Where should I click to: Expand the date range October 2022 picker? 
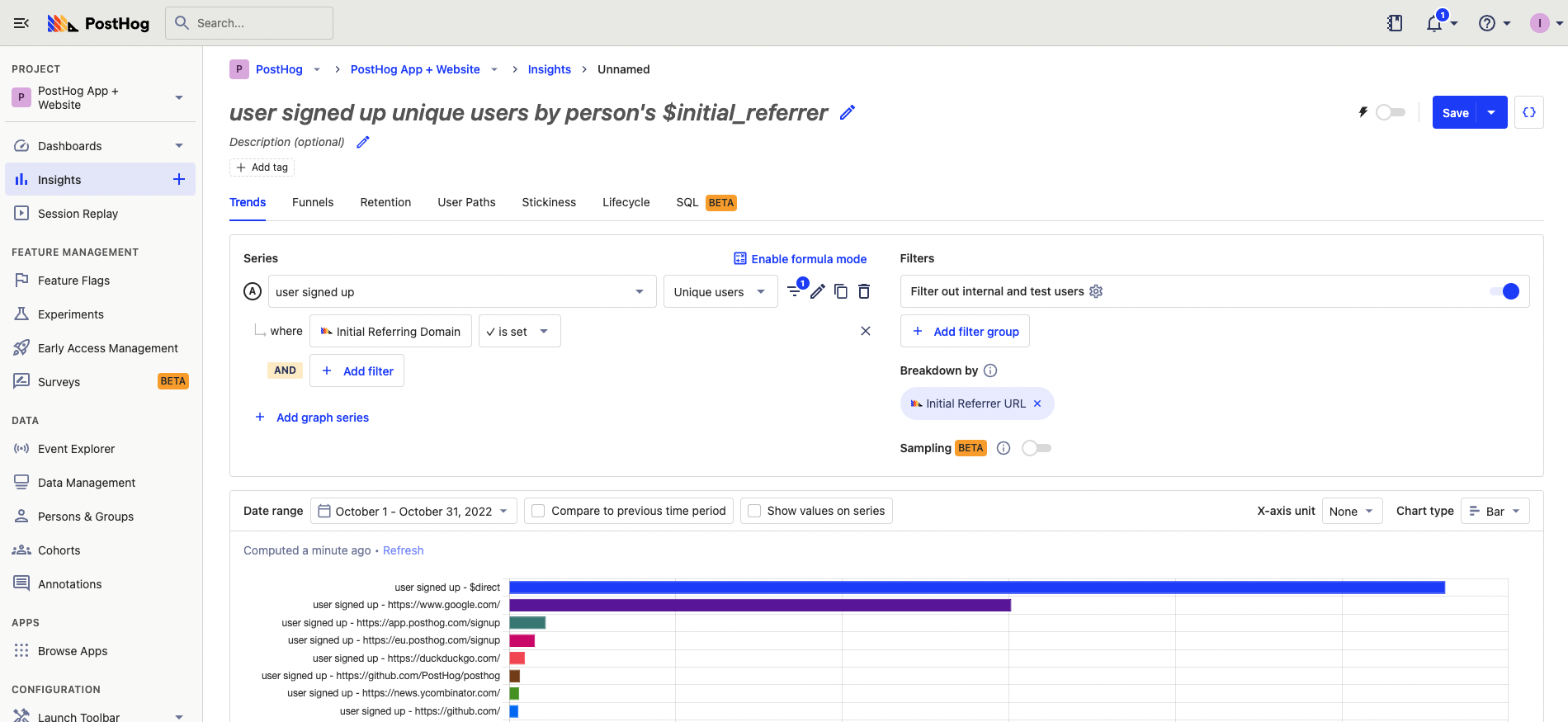[413, 511]
